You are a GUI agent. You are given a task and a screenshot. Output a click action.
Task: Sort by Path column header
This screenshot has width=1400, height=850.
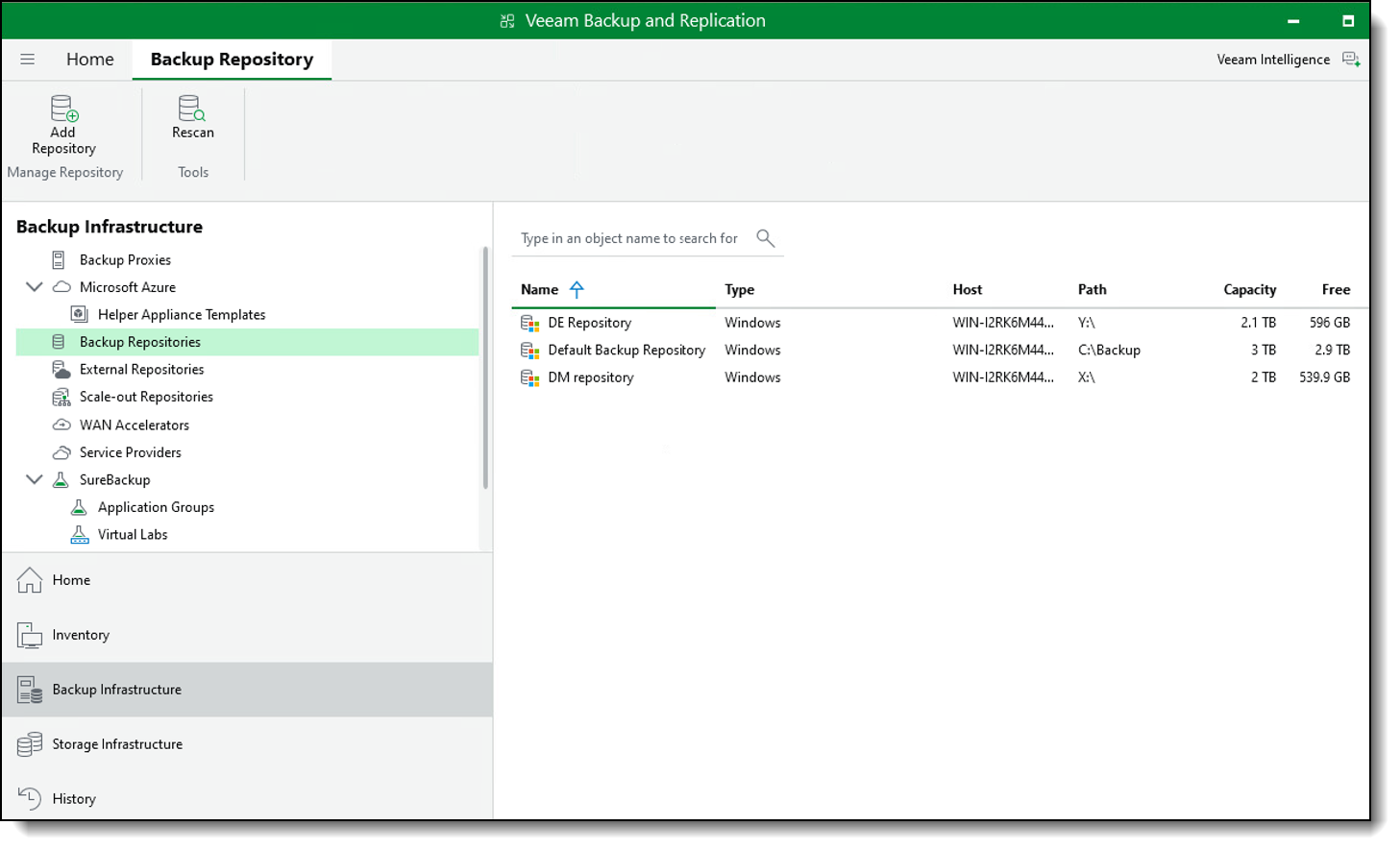click(1093, 289)
